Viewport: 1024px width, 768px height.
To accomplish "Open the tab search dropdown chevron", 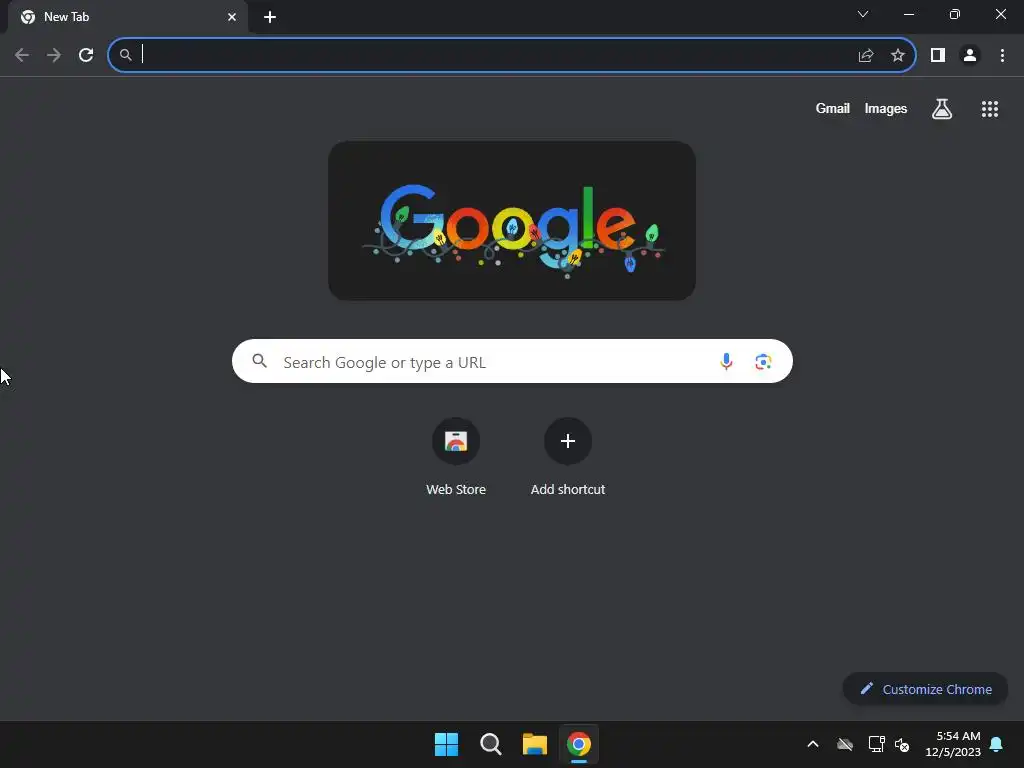I will (x=863, y=14).
